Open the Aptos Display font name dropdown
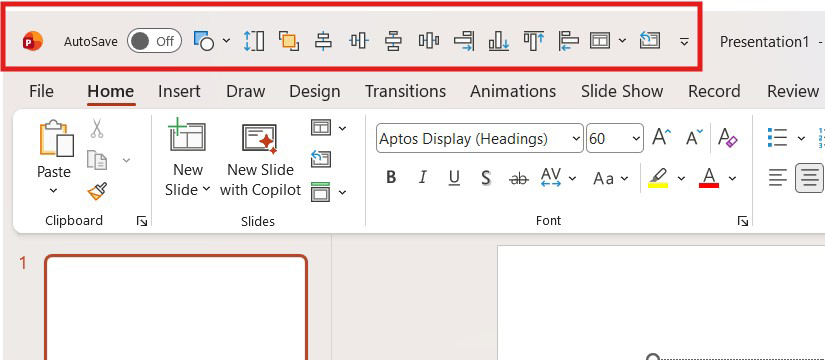825x360 pixels. pos(576,138)
